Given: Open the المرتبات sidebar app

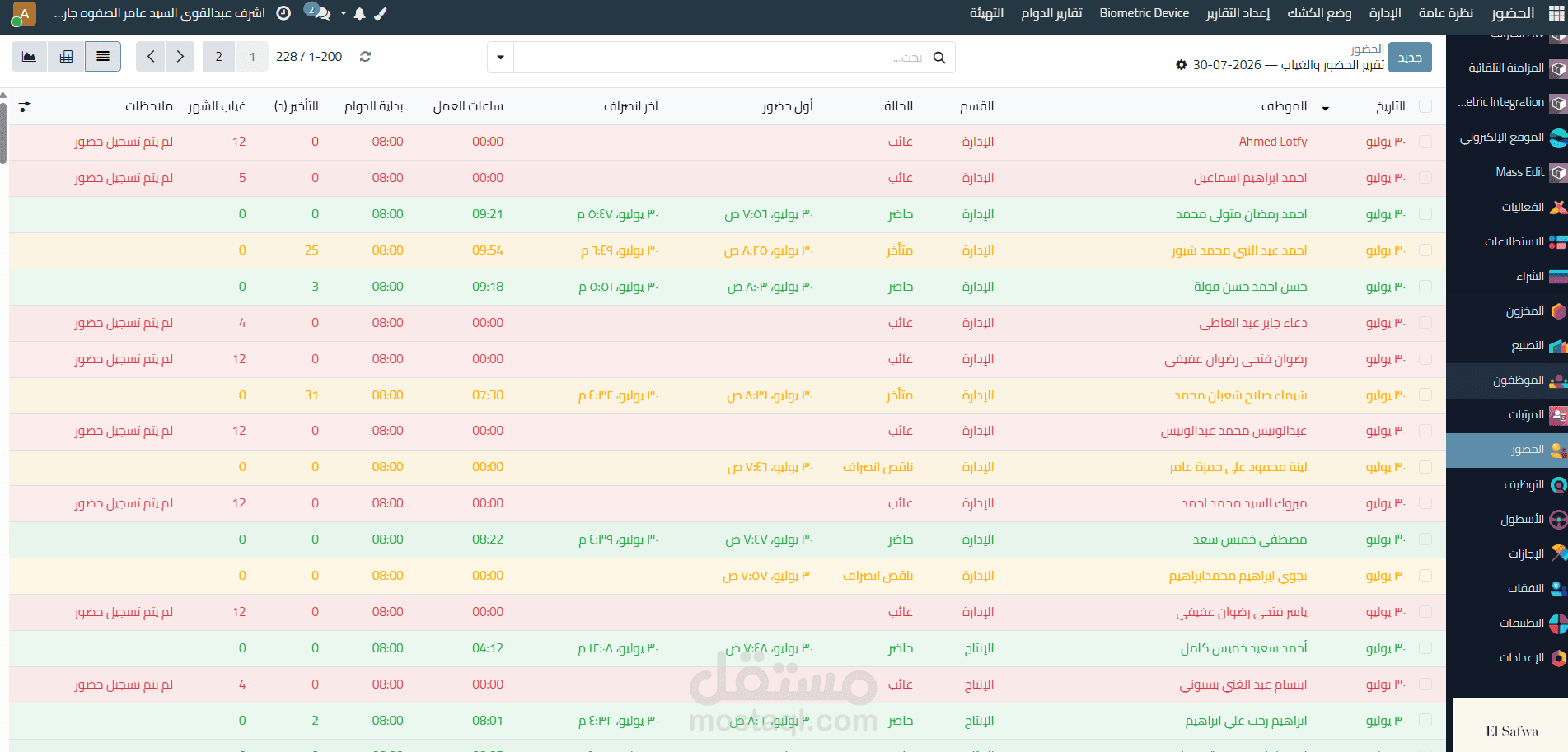Looking at the screenshot, I should point(1507,415).
